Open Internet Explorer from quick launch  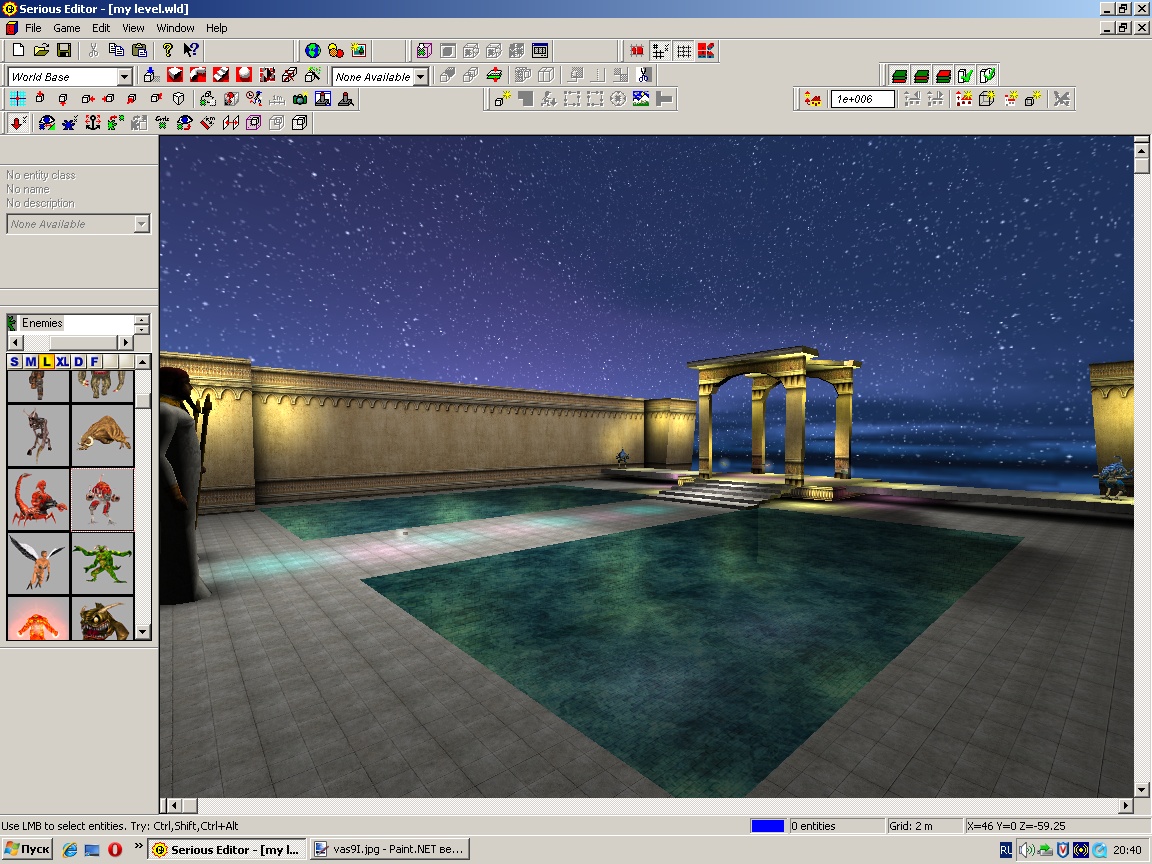70,849
